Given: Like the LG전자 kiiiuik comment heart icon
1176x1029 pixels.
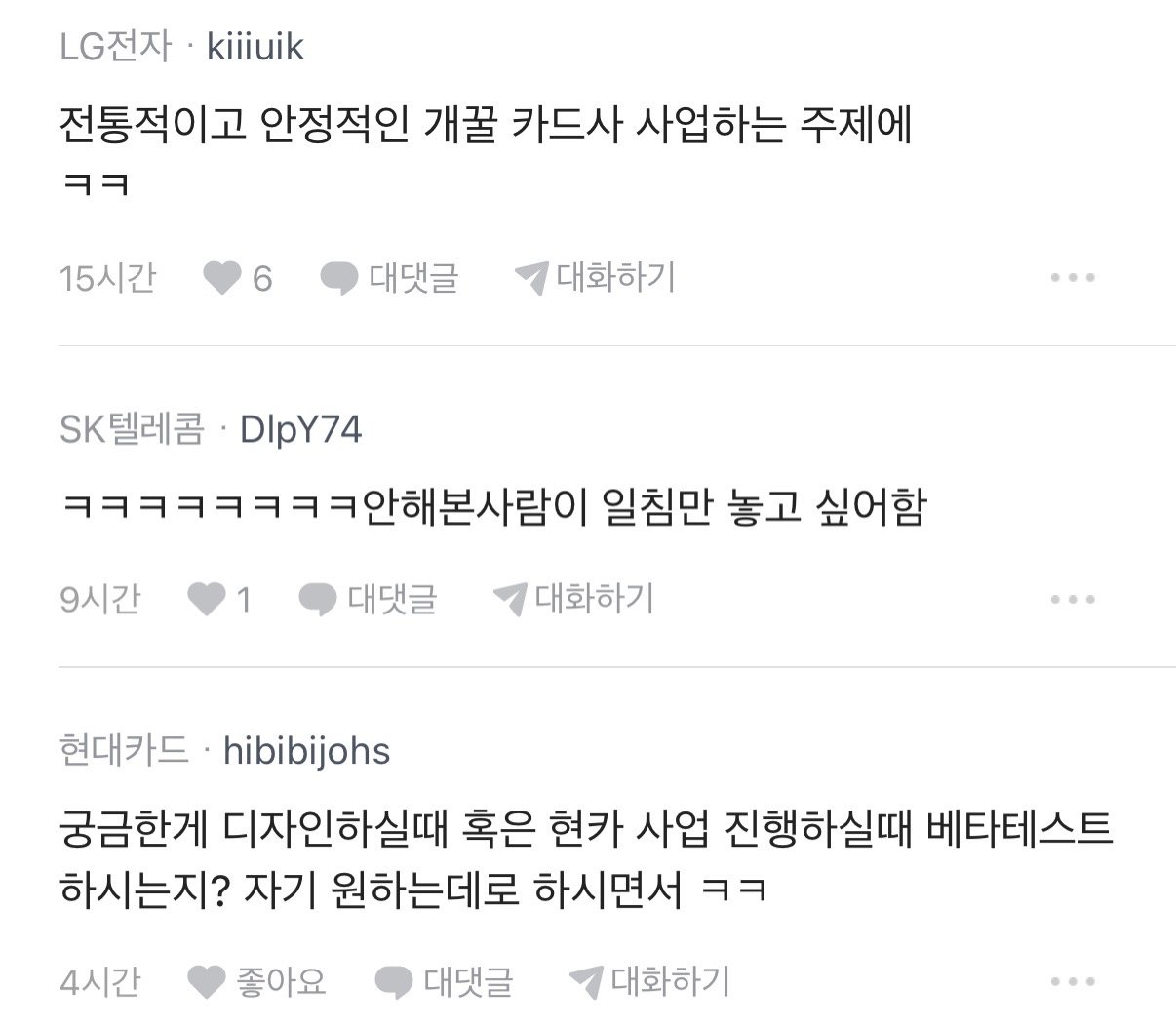Looking at the screenshot, I should (x=222, y=278).
